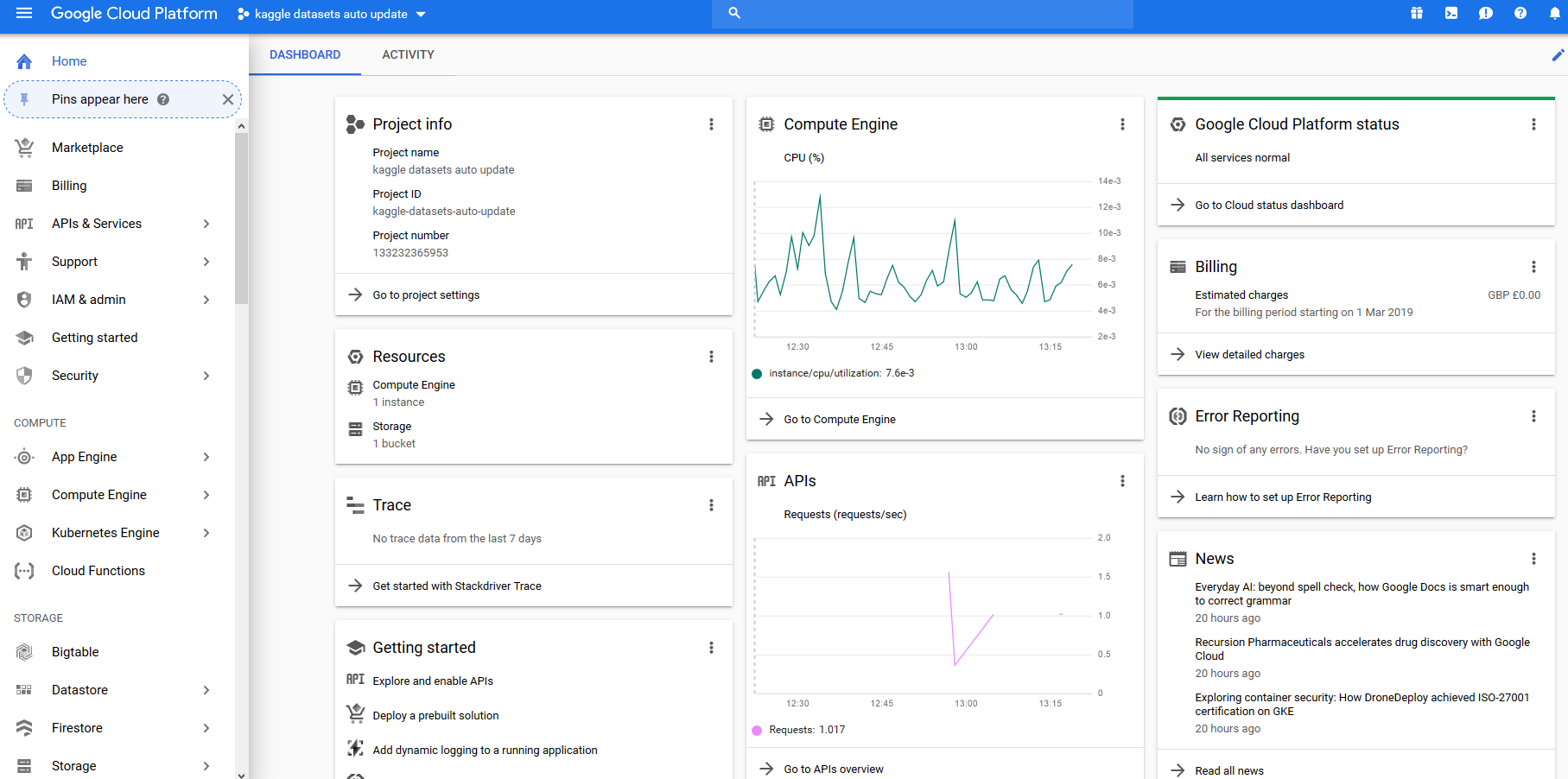Switch to the ACTIVITY tab
1568x779 pixels.
408,54
